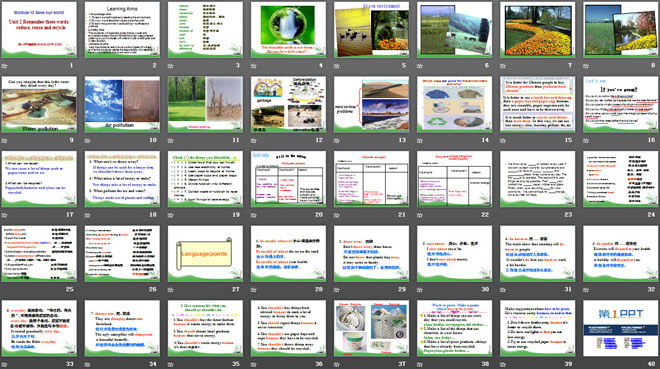This screenshot has height=369, width=660.
Task: Select slide 14 with recycling symbol images
Action: [455, 104]
